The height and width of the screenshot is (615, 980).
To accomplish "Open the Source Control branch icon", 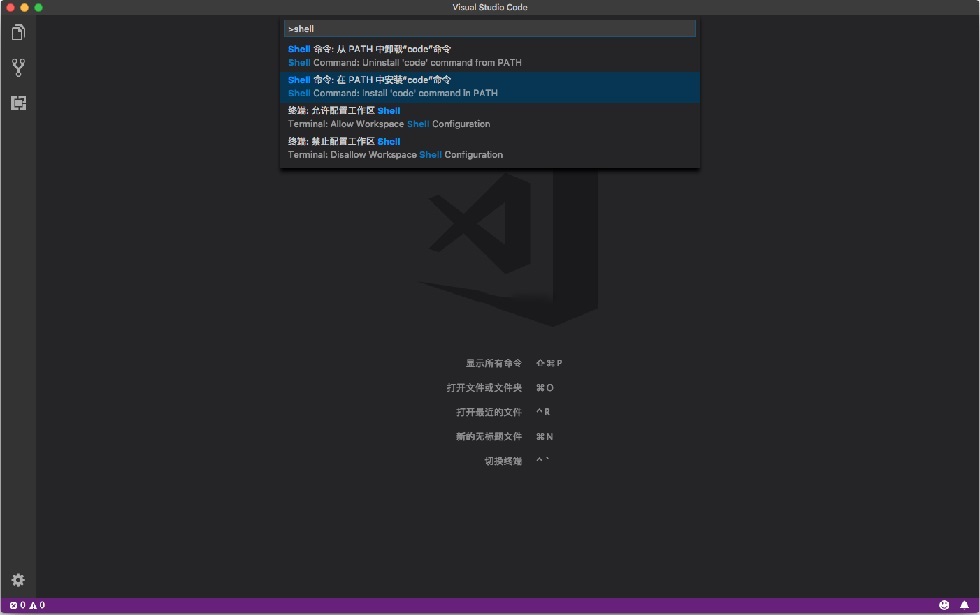I will 18,68.
